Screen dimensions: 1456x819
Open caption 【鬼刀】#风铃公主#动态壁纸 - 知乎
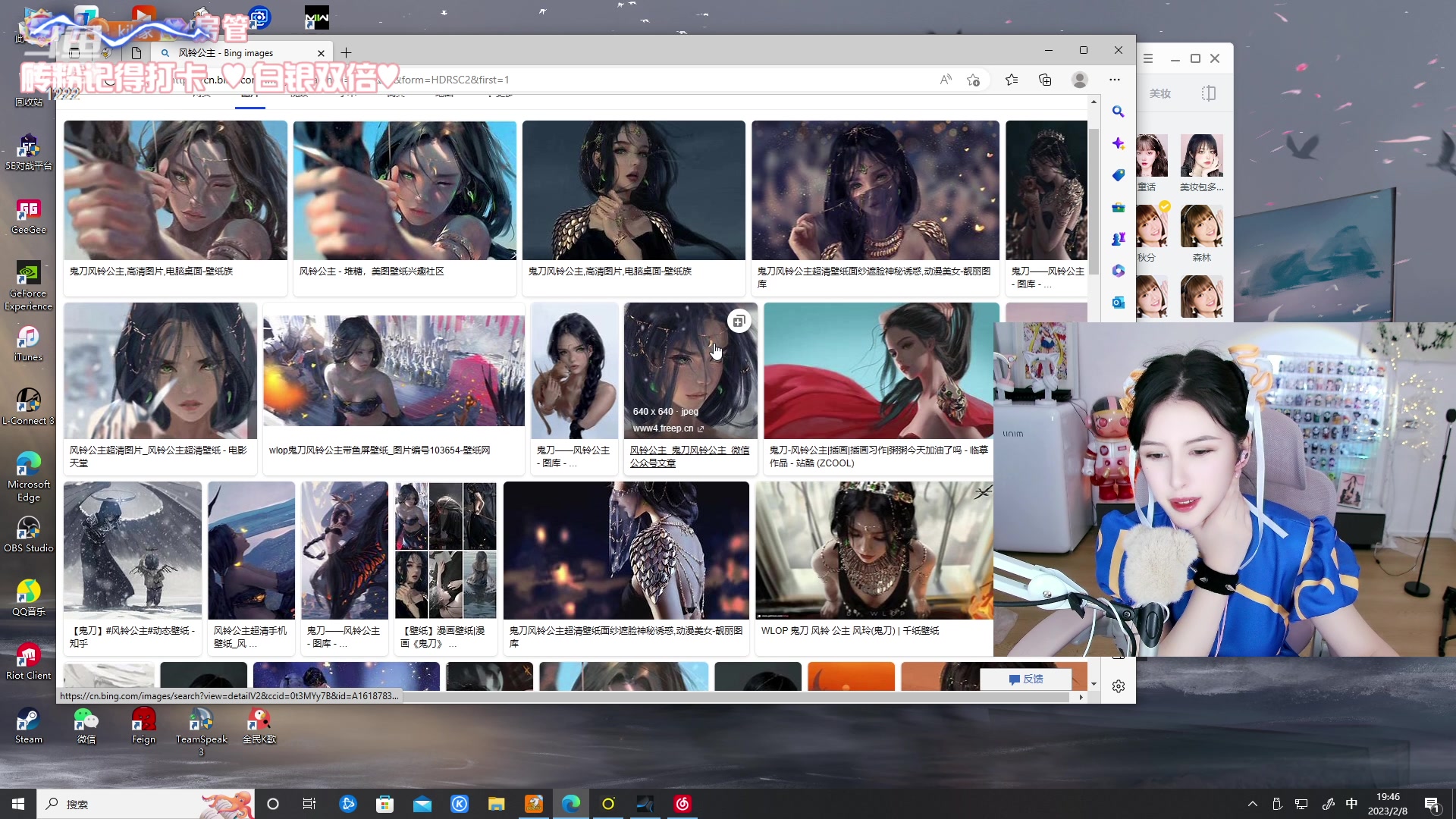(x=132, y=637)
